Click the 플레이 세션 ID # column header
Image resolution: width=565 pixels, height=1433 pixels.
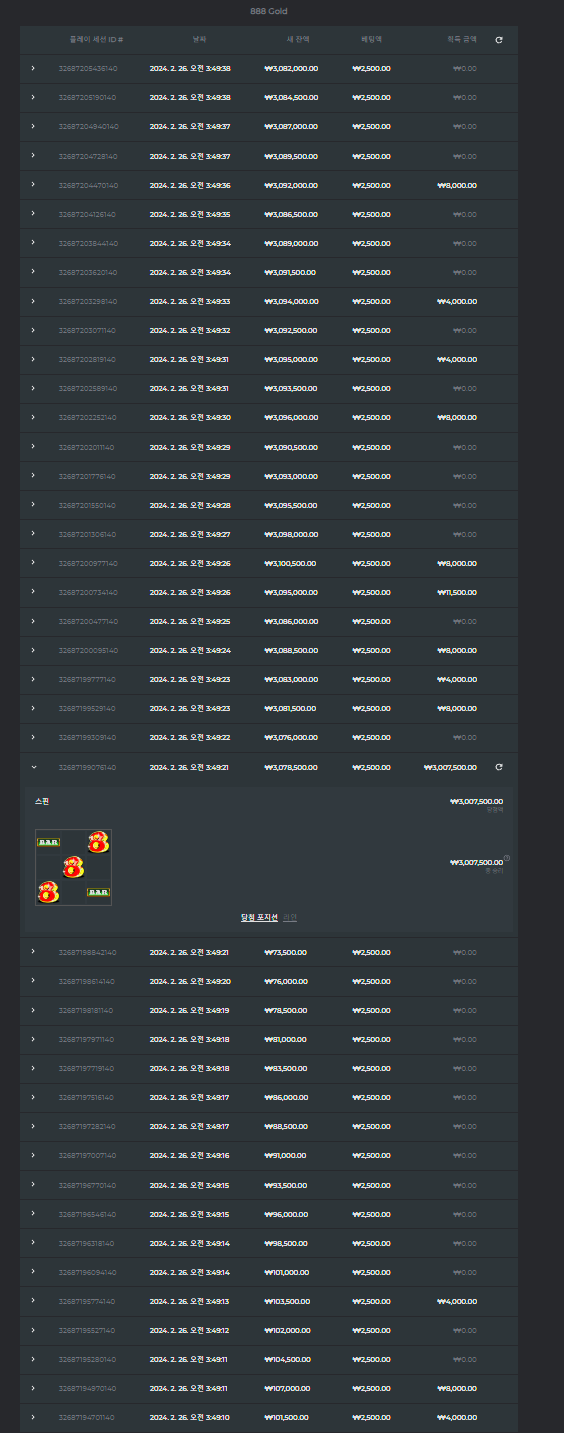tap(96, 40)
